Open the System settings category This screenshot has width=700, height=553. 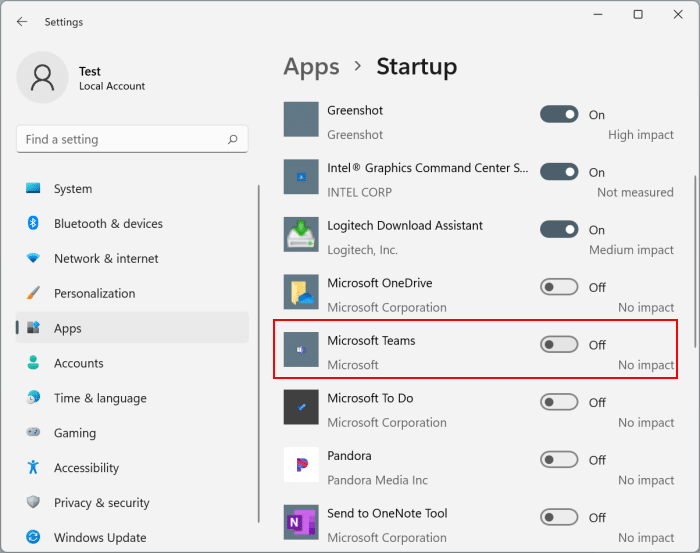[x=132, y=188]
